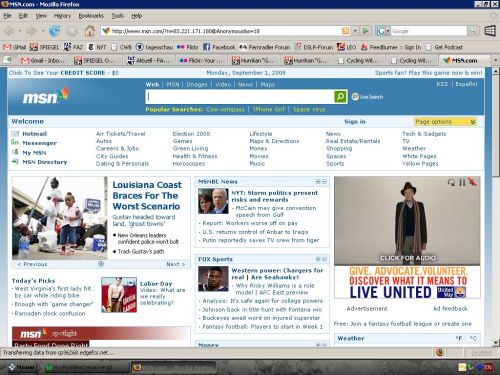Pause the advertisement video
This screenshot has width=500, height=375.
coord(462,182)
